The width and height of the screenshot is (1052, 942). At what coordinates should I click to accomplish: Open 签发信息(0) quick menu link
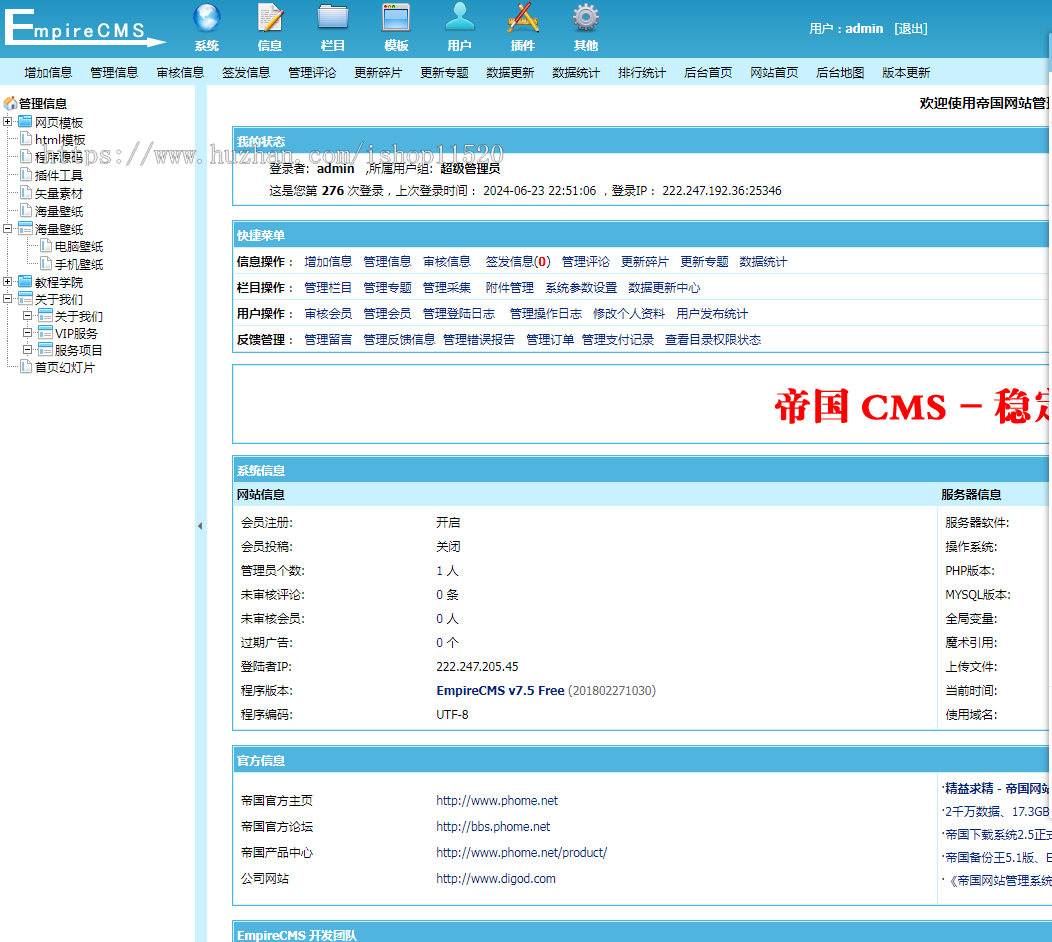(517, 262)
